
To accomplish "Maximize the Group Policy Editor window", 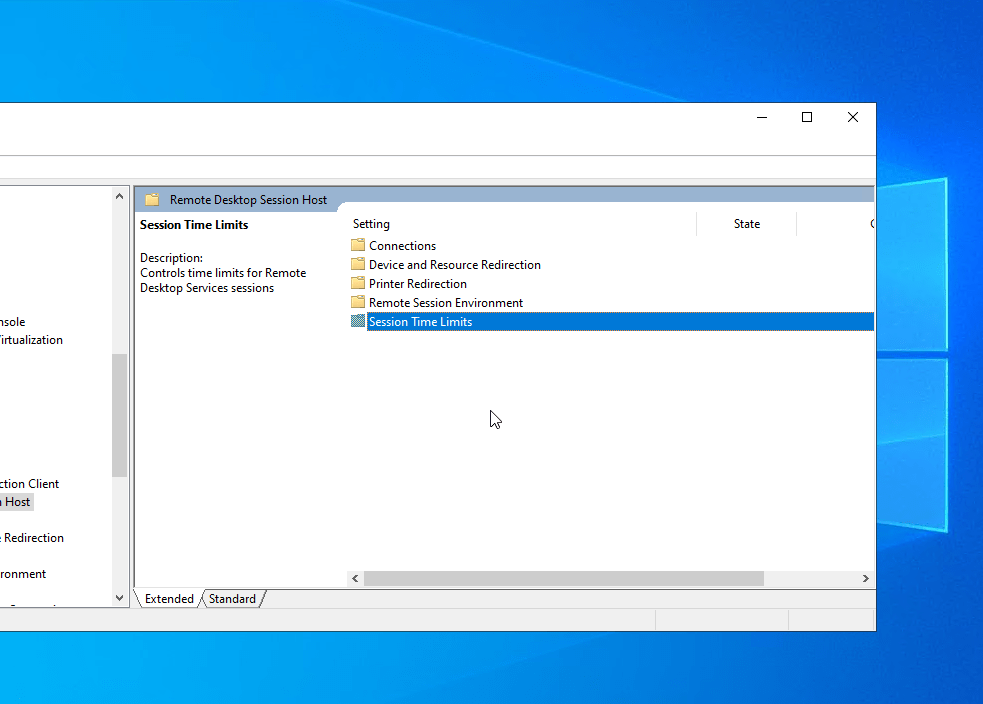I will [807, 117].
